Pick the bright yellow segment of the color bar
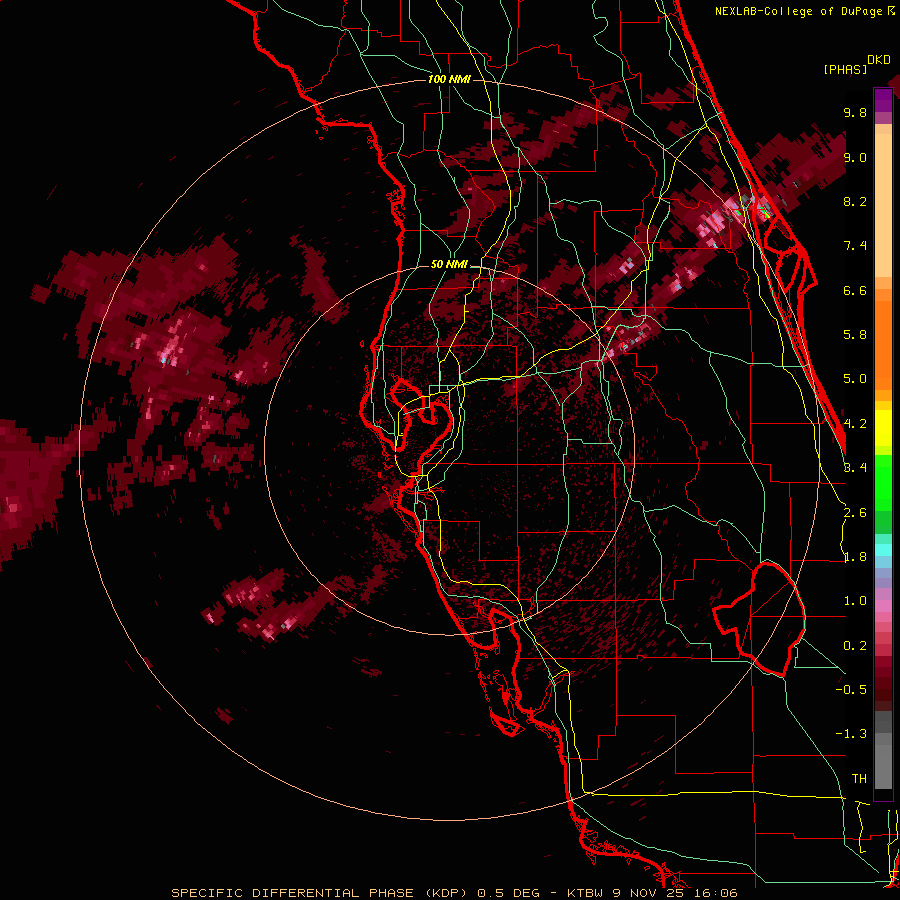Screen dimensions: 900x900 pos(883,428)
